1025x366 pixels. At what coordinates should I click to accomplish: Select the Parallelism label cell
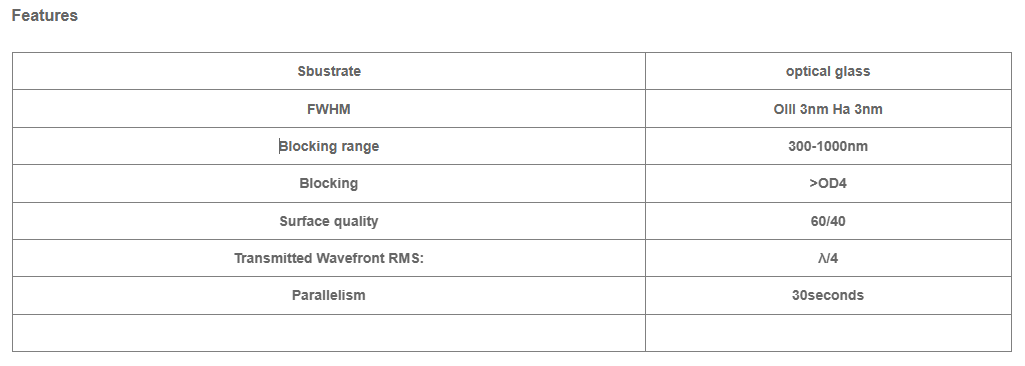coord(329,295)
